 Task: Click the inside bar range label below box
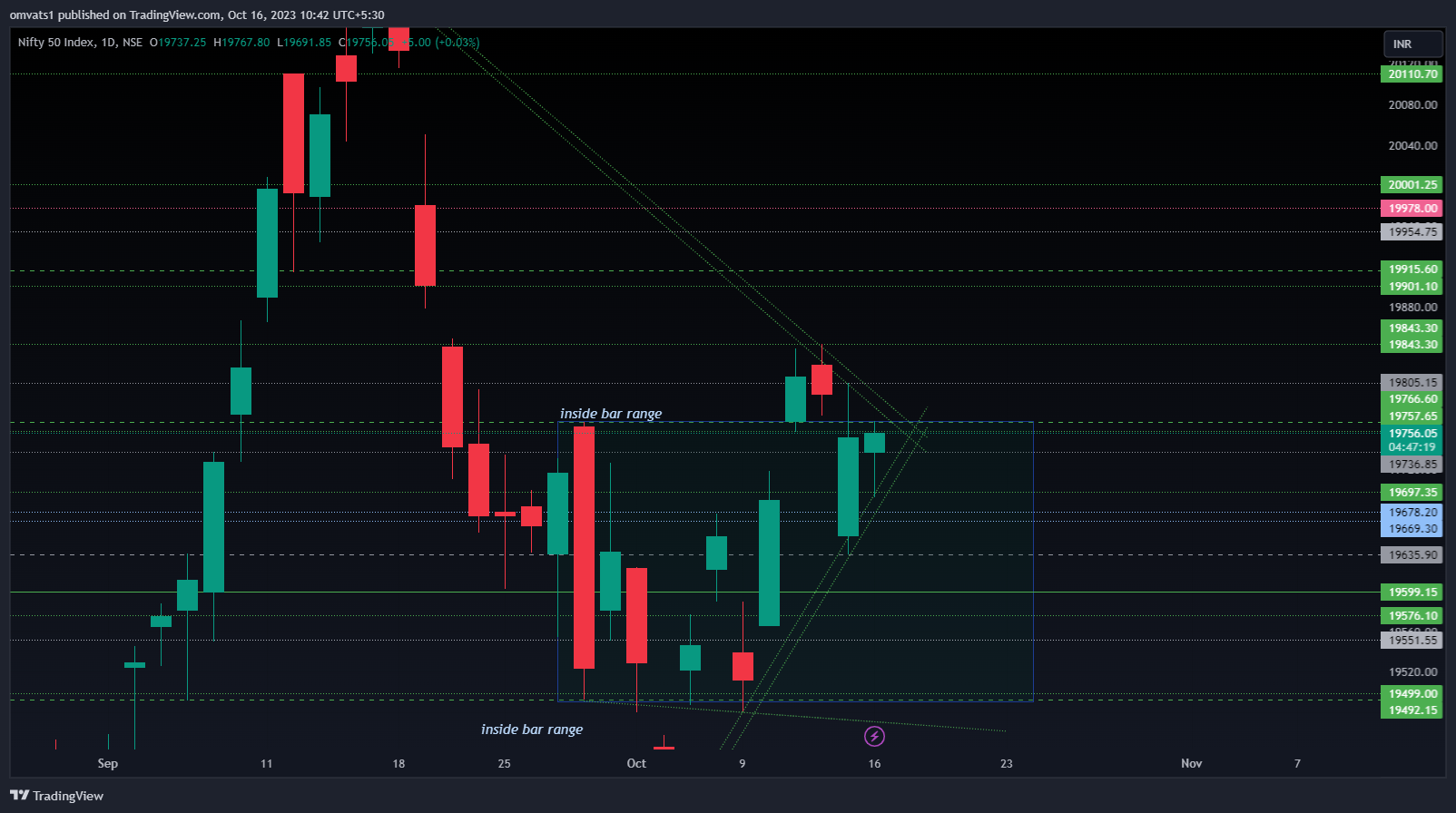[532, 730]
